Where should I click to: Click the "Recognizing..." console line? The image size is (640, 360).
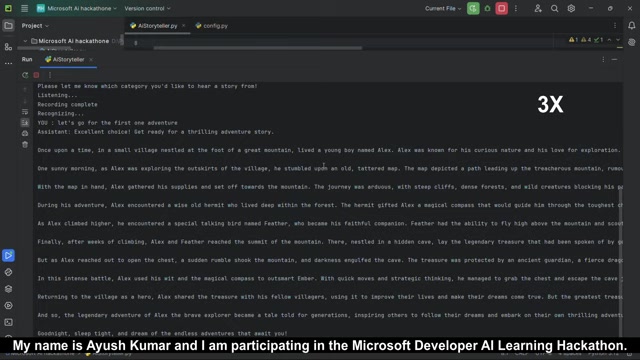point(60,113)
